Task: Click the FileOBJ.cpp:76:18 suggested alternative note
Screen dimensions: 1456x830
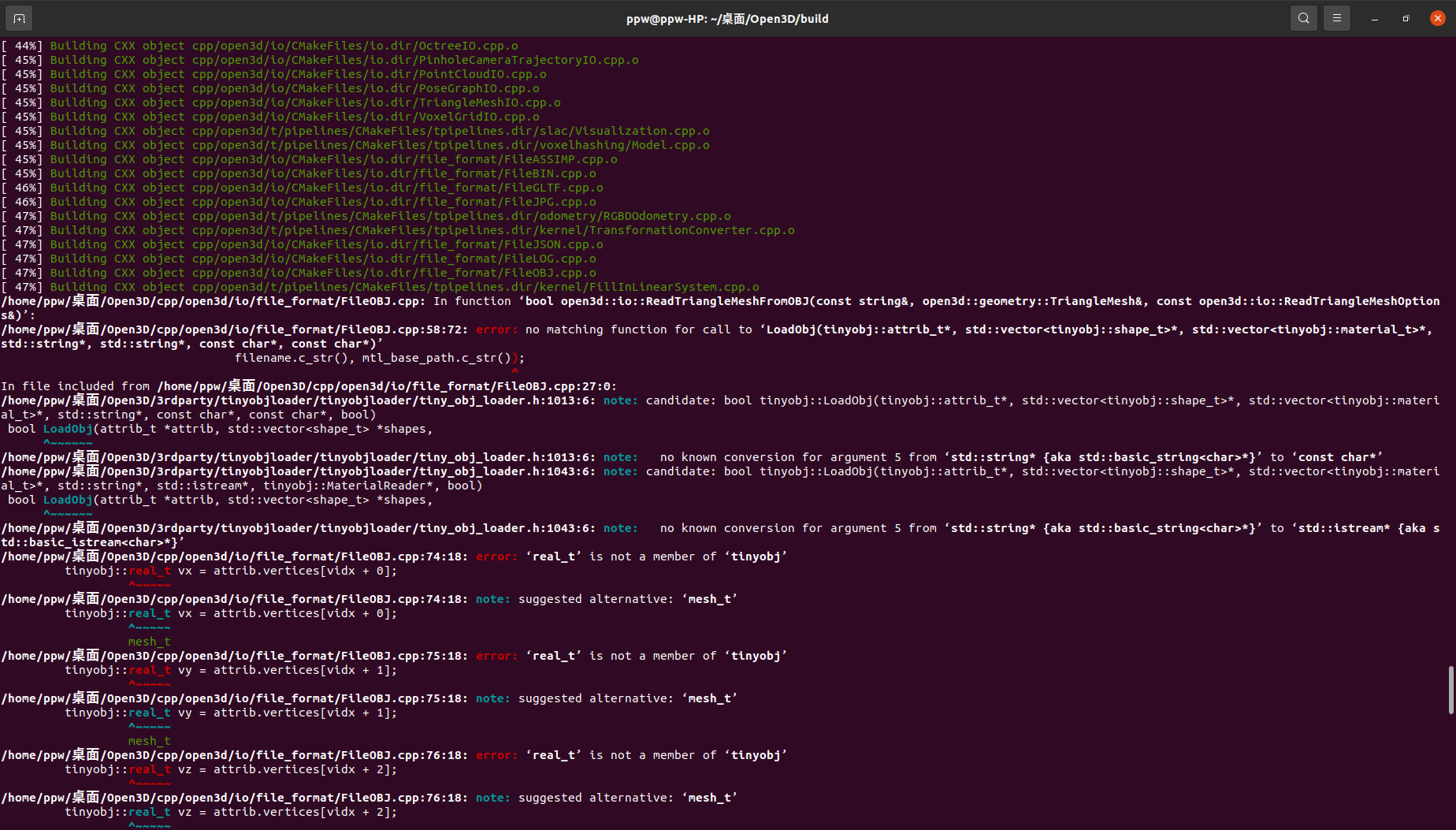Action: coord(370,798)
